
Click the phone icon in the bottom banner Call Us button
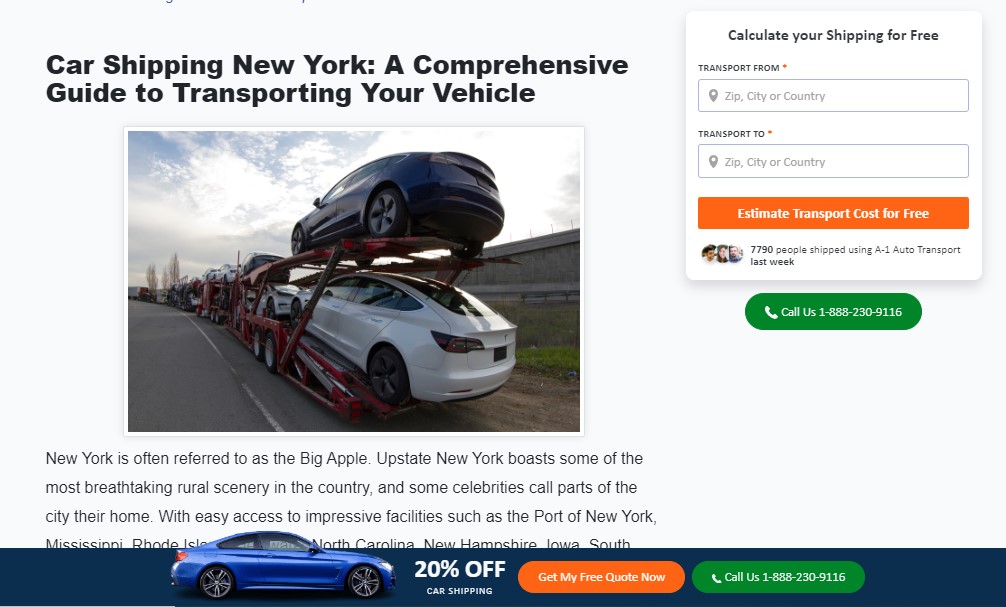pyautogui.click(x=716, y=578)
